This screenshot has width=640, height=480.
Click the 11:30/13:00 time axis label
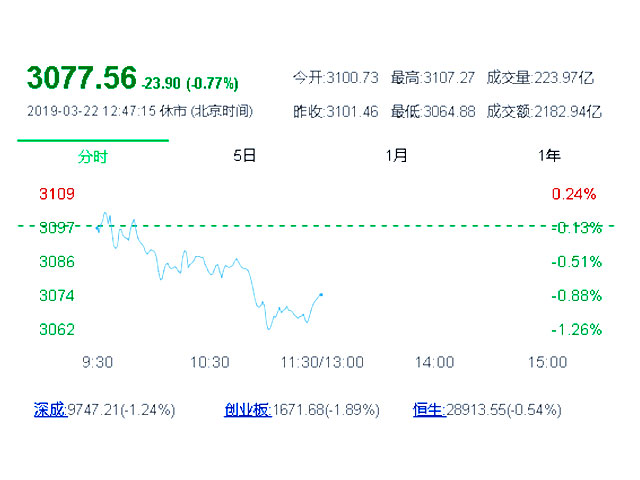coord(322,361)
